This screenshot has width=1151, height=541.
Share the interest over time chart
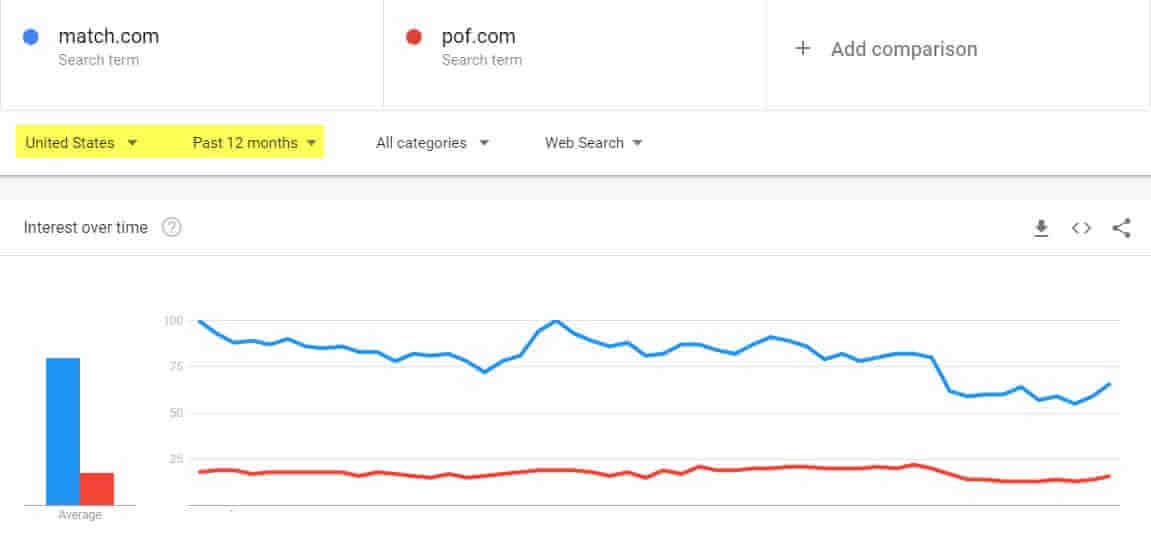click(1121, 228)
